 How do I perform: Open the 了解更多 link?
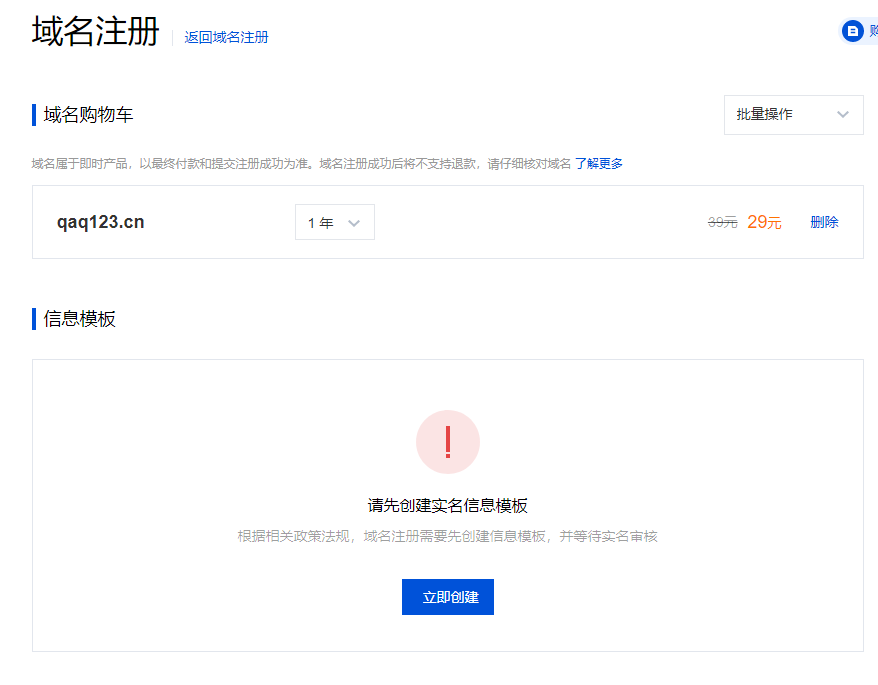coord(599,164)
